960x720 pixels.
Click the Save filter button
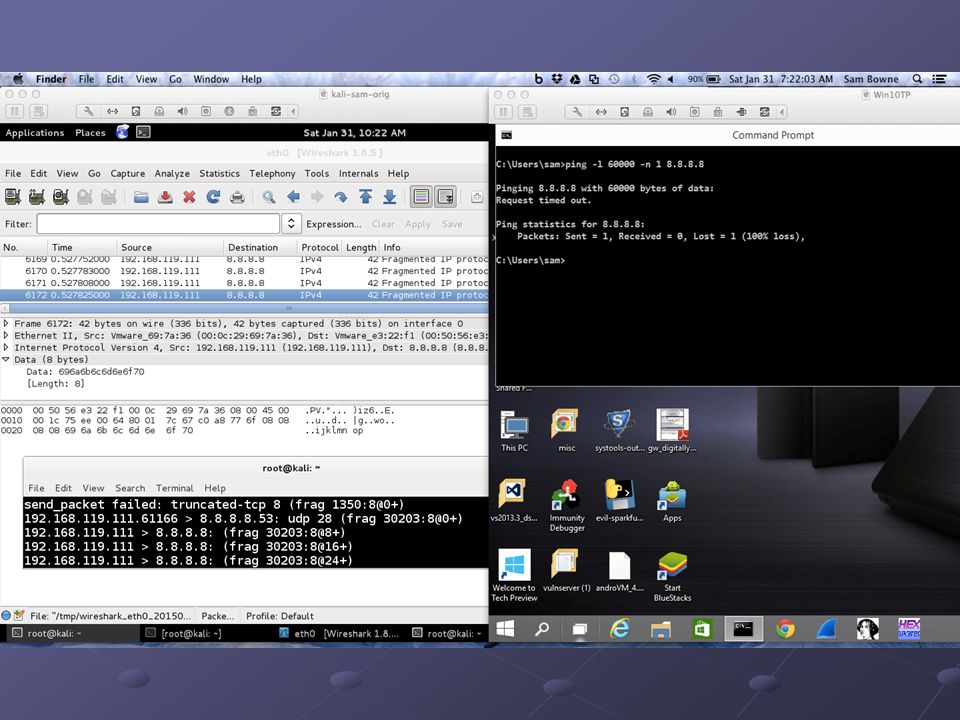pos(452,224)
